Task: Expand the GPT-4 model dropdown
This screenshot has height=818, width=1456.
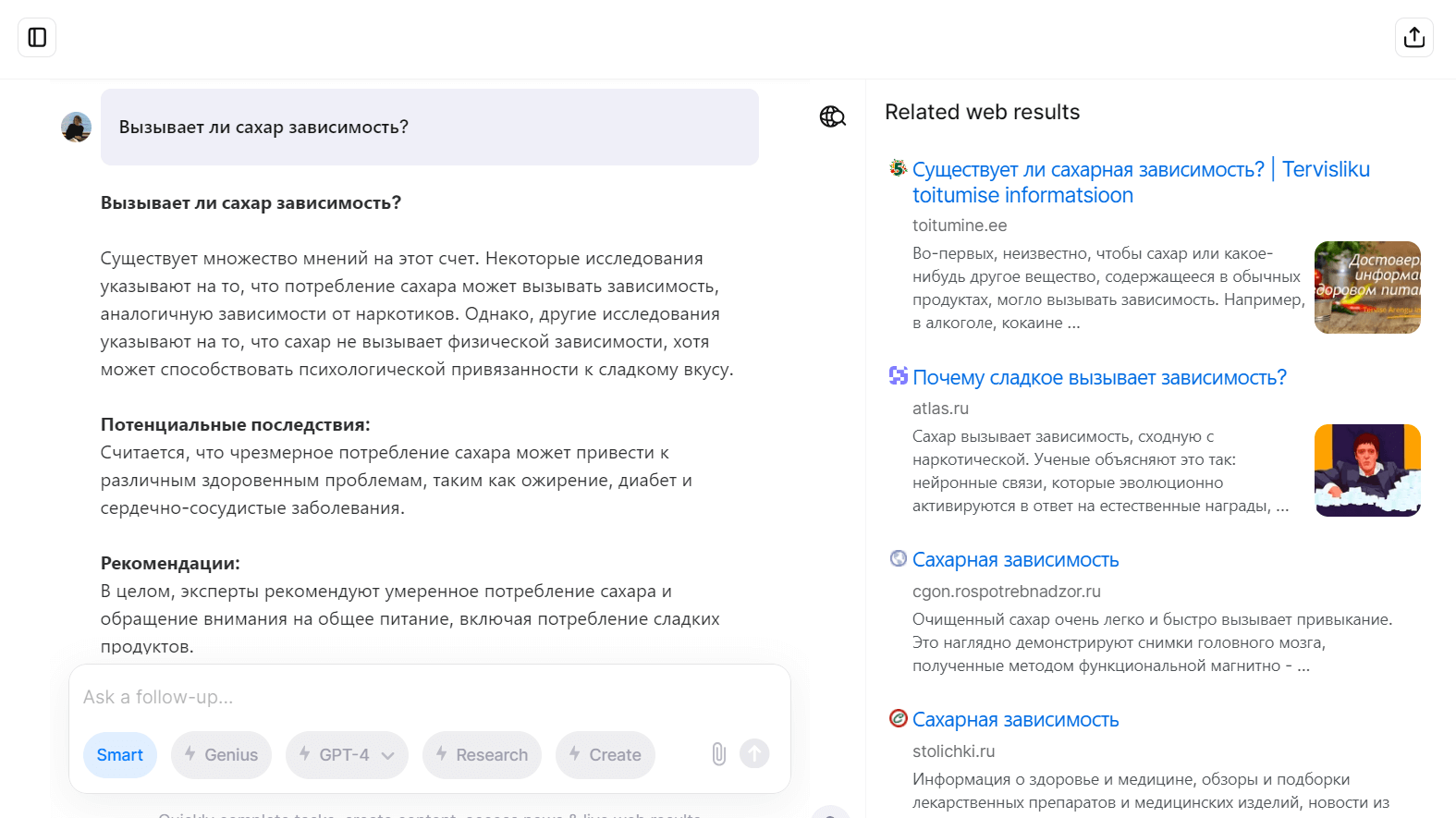Action: (347, 755)
